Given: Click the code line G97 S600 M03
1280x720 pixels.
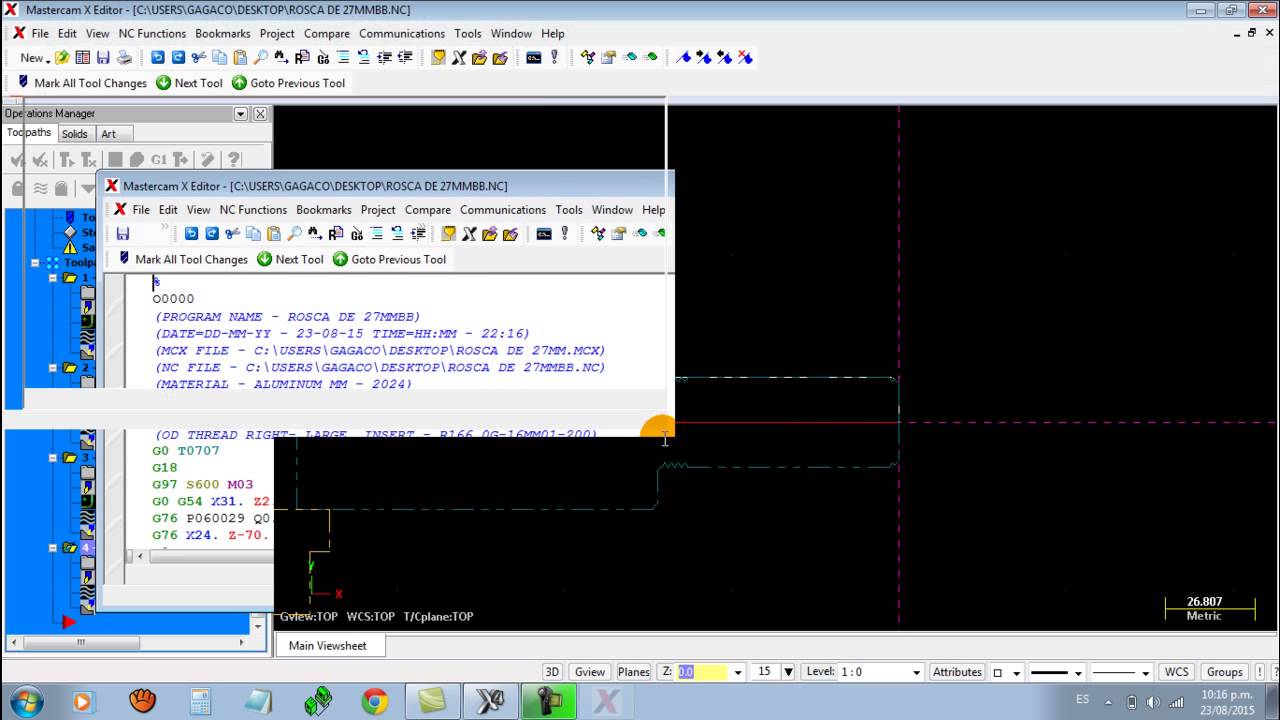Looking at the screenshot, I should pos(202,484).
